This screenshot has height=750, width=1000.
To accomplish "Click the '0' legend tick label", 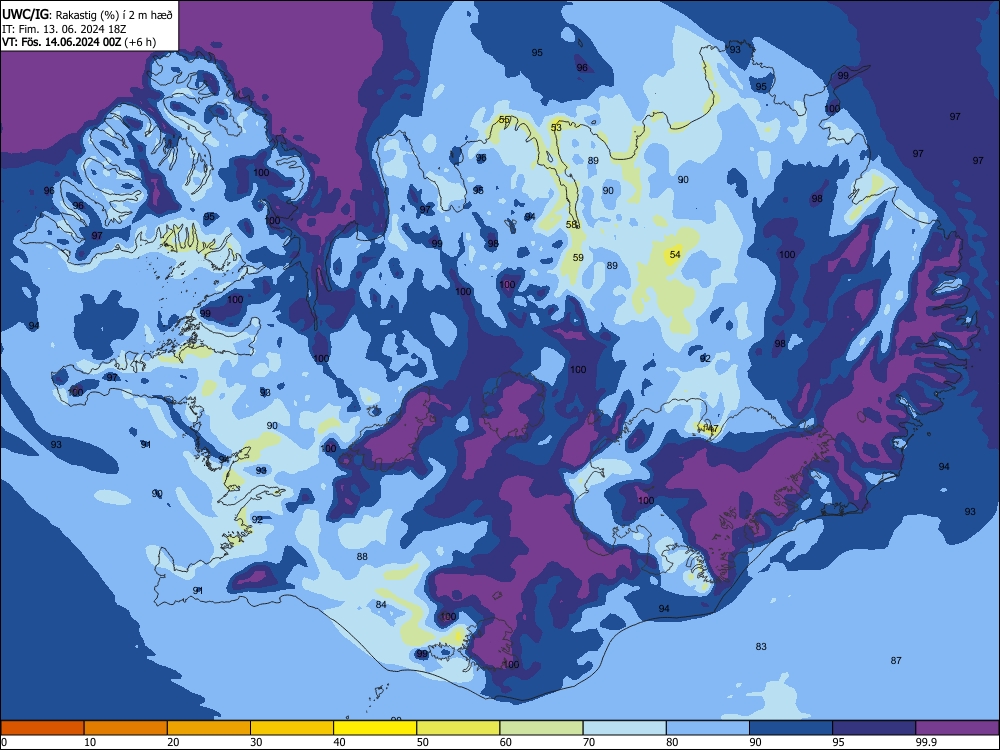I will pyautogui.click(x=4, y=742).
